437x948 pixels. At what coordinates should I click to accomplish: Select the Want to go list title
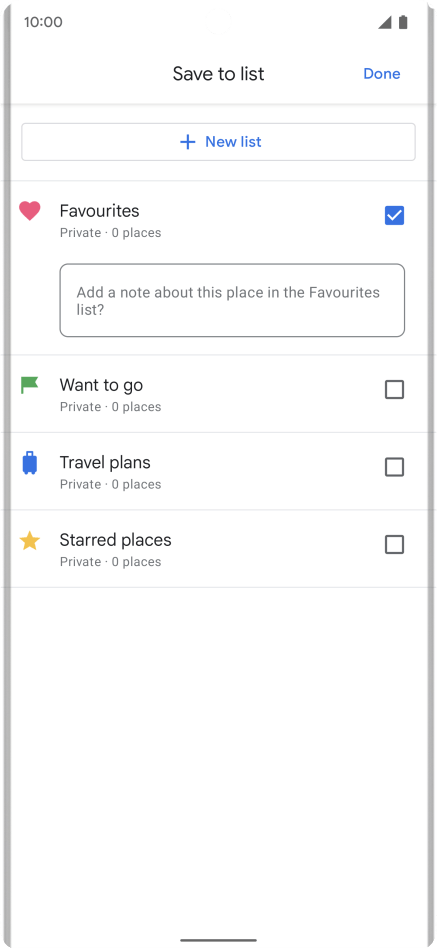click(102, 385)
